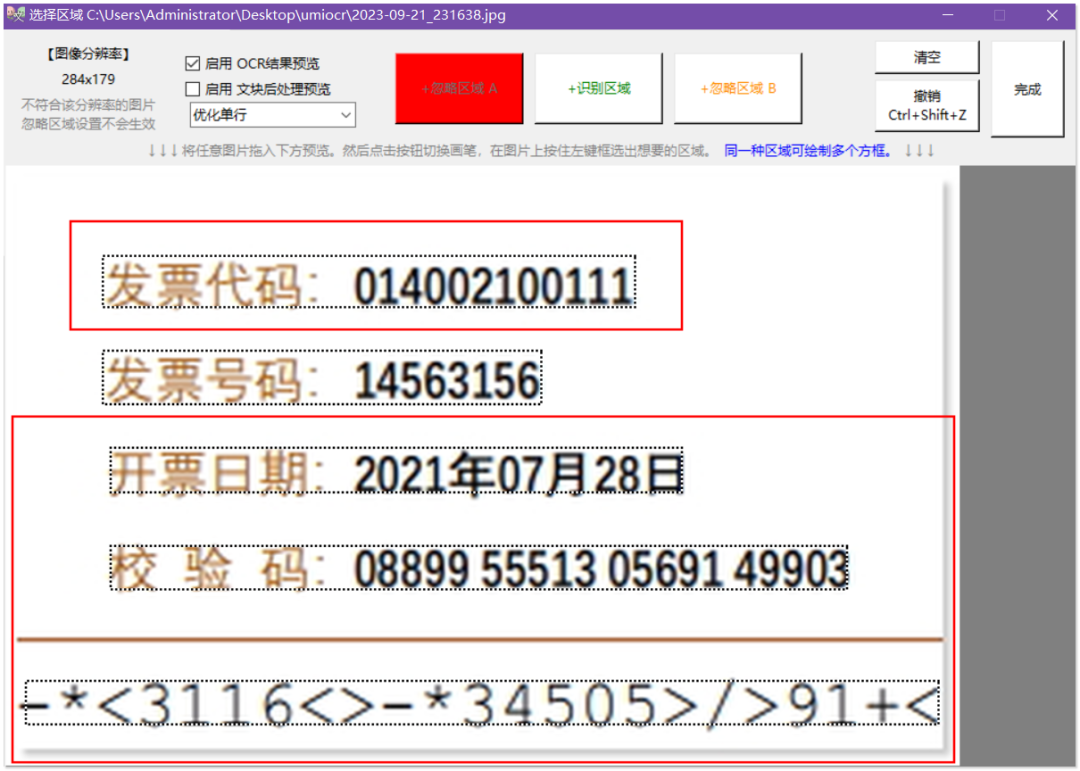The image size is (1080, 771).
Task: Open the 优化单行 combo box
Action: pyautogui.click(x=272, y=115)
